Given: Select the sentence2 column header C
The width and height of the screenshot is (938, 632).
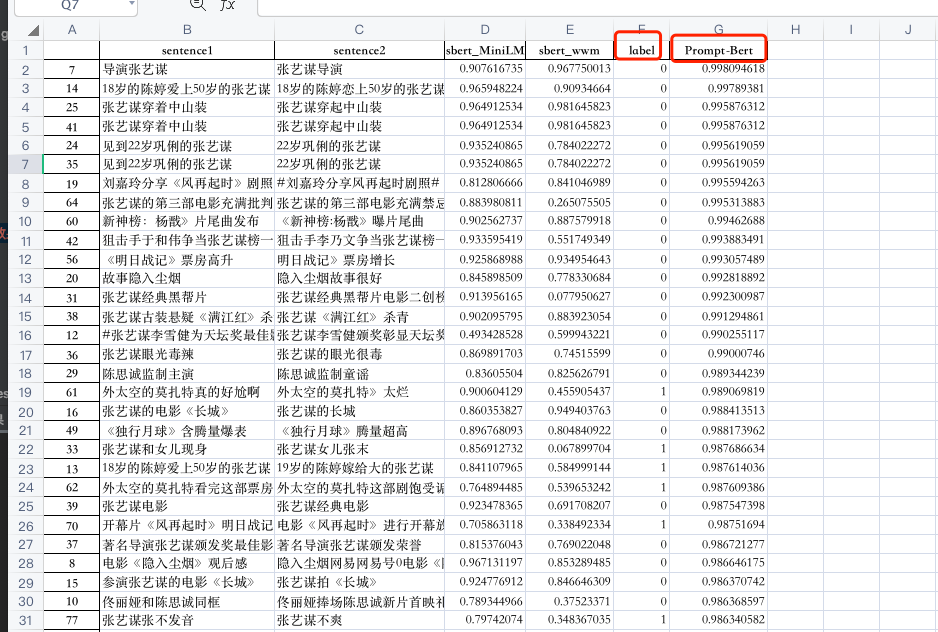Looking at the screenshot, I should coord(360,30).
